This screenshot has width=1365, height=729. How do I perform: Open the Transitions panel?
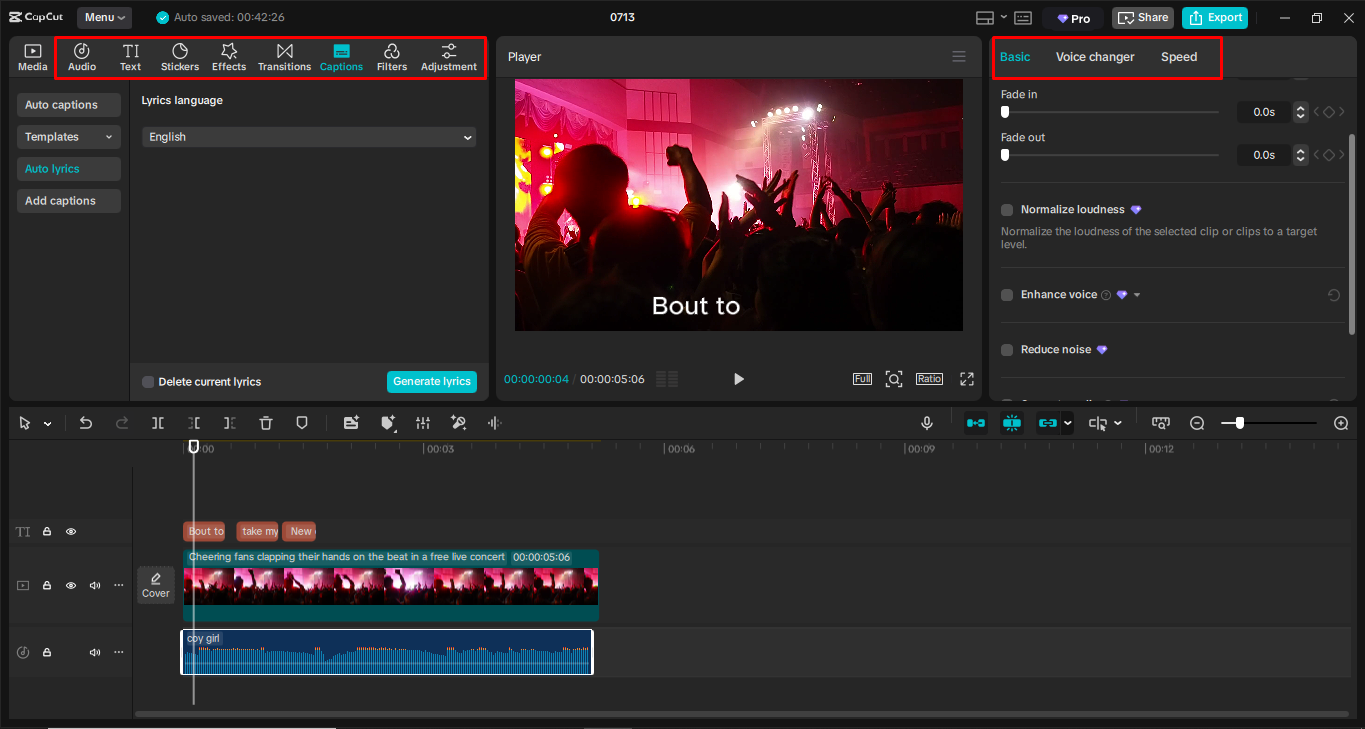pyautogui.click(x=284, y=56)
